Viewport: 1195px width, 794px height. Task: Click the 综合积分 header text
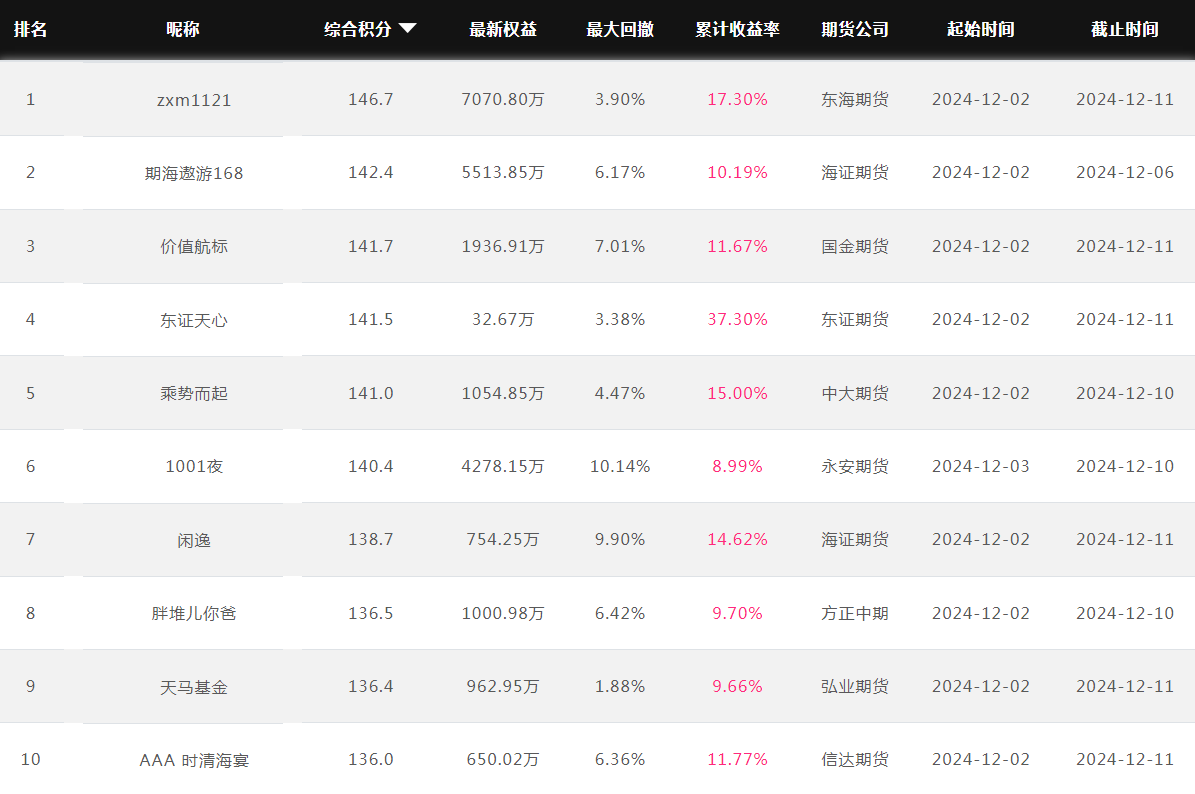[357, 29]
